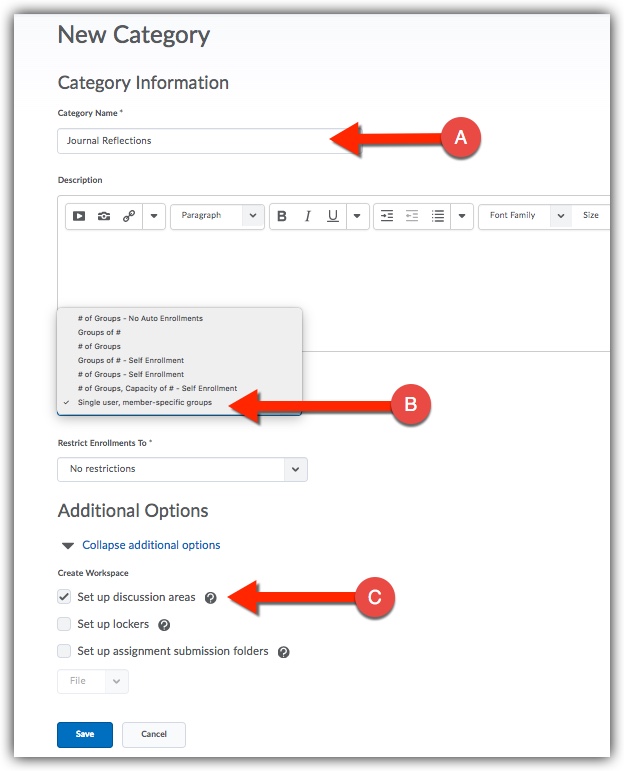
Task: Click the bulleted list icon
Action: [x=437, y=216]
